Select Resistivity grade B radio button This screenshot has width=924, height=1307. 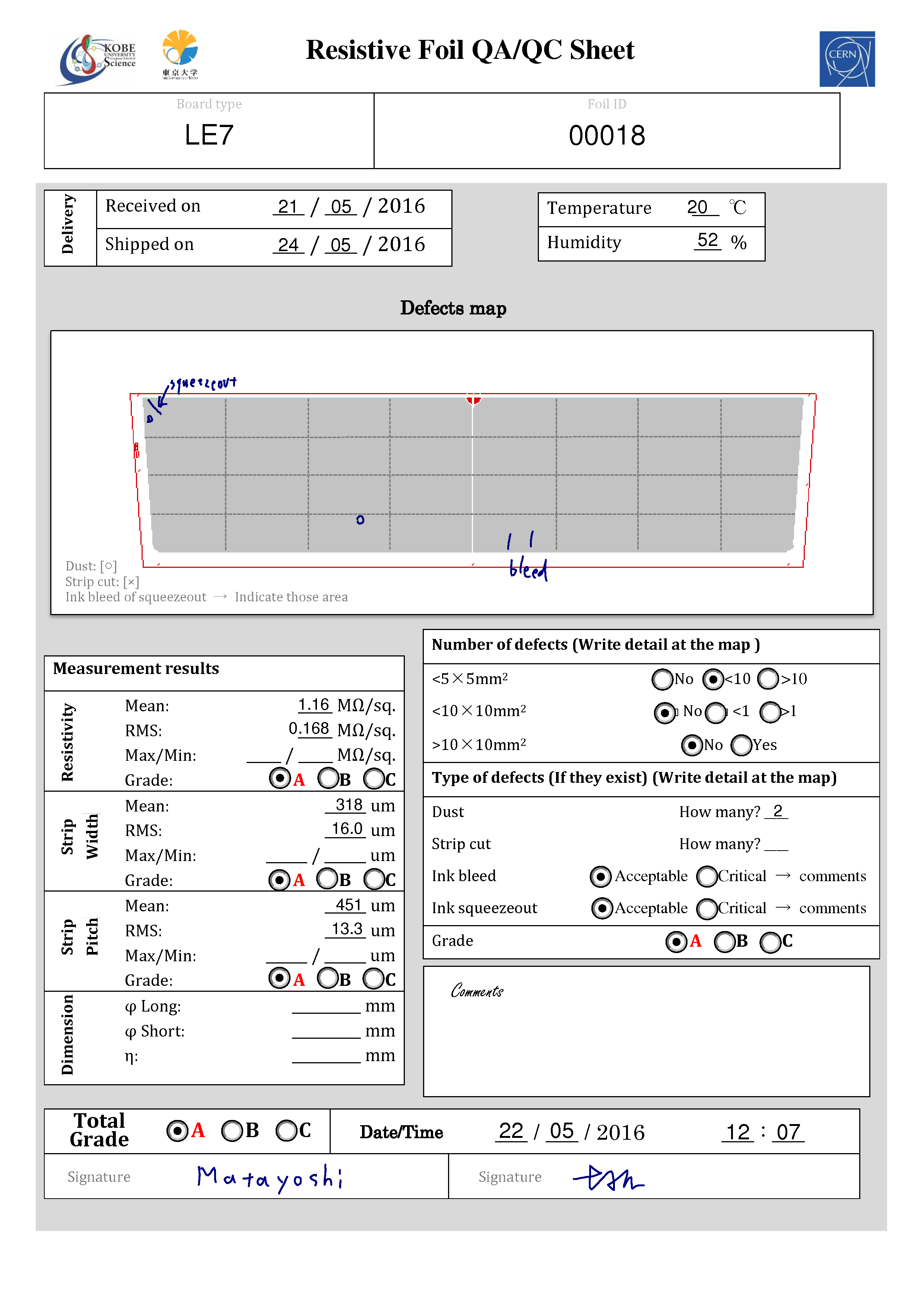328,778
